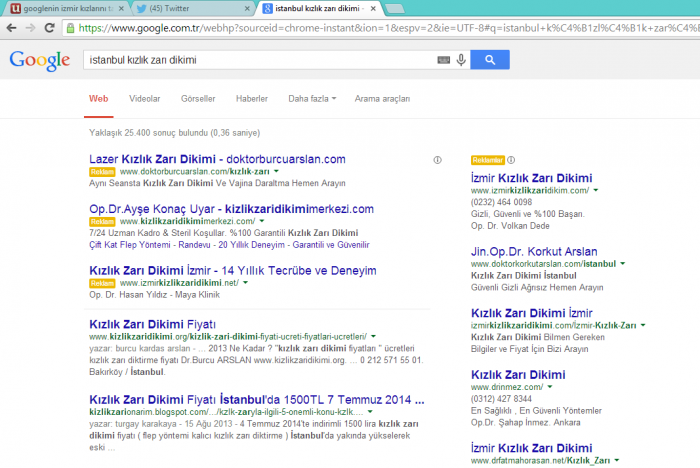Viewport: 700px width, 468px height.
Task: Open the on-screen keyboard icon in search box
Action: tap(443, 60)
